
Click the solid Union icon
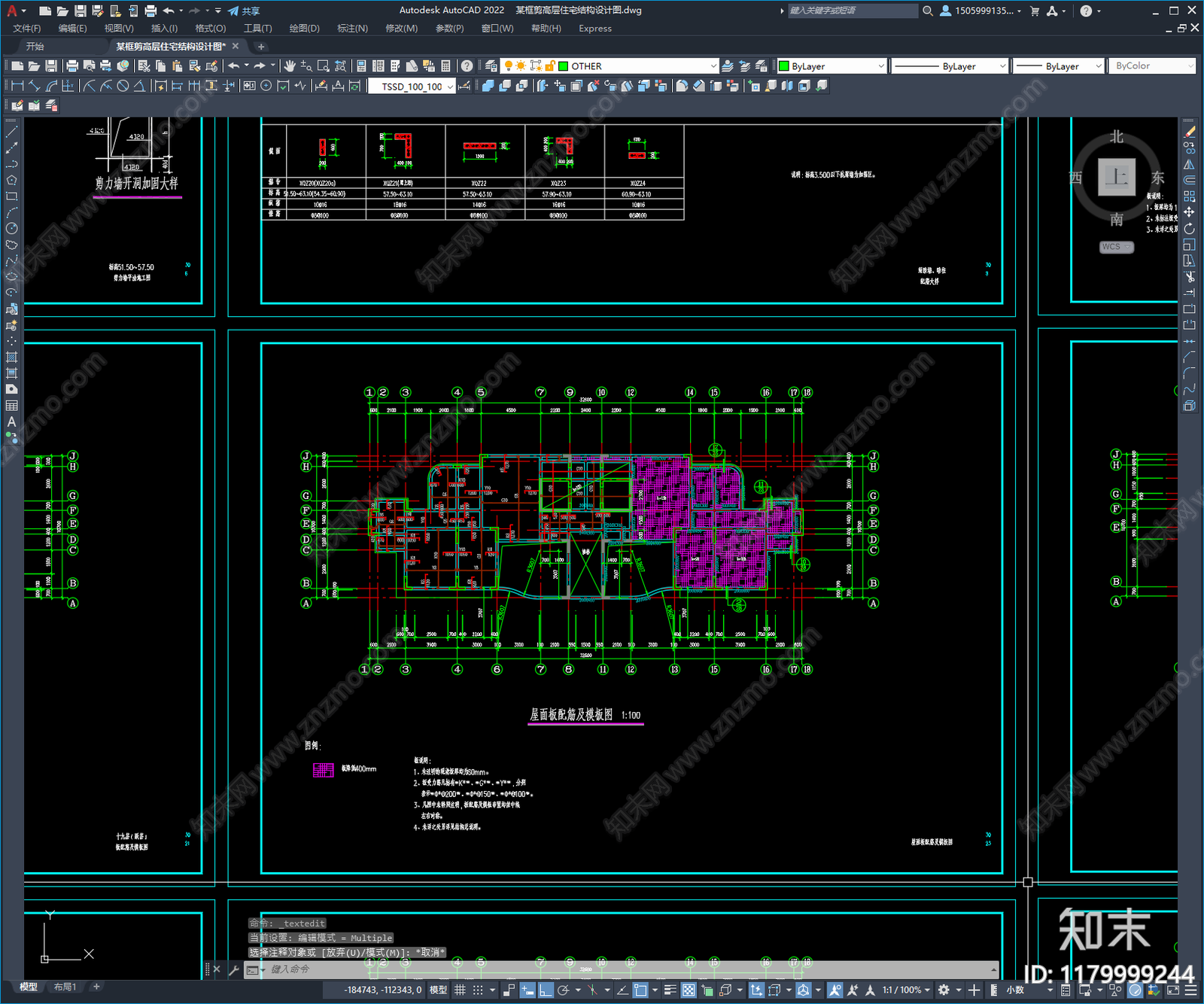click(488, 86)
